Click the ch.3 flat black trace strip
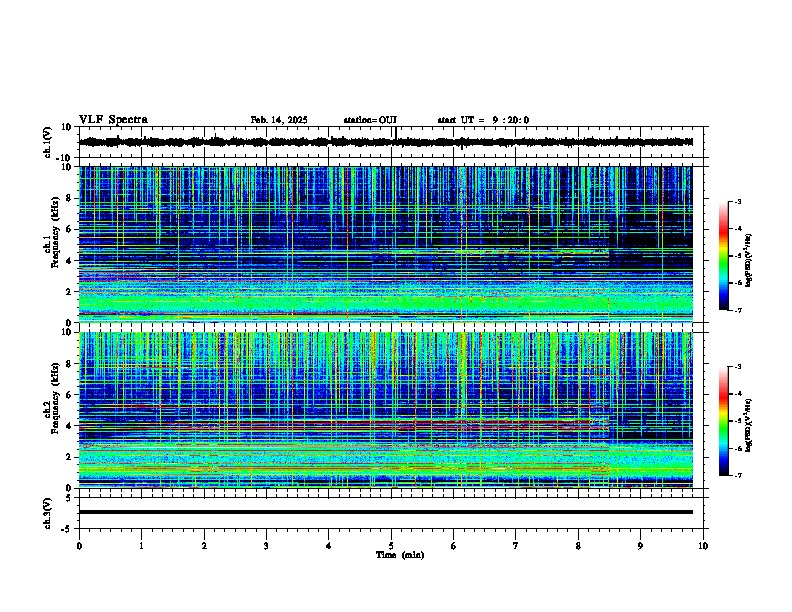 coord(386,512)
